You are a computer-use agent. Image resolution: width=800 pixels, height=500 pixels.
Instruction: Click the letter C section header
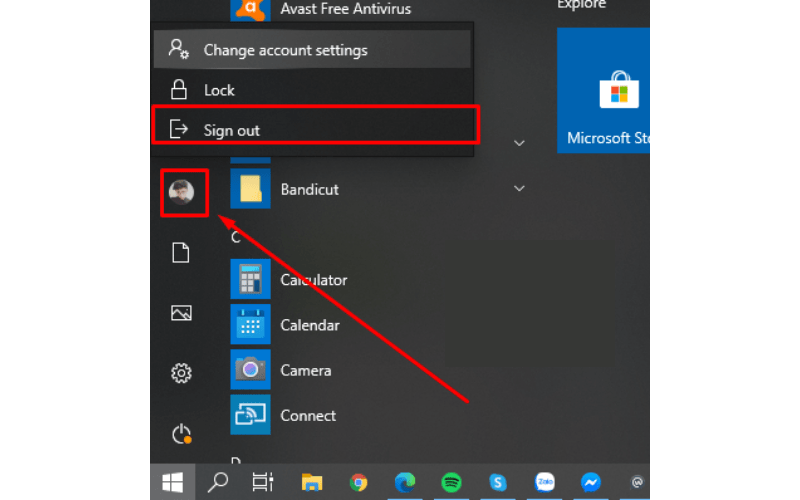click(237, 237)
